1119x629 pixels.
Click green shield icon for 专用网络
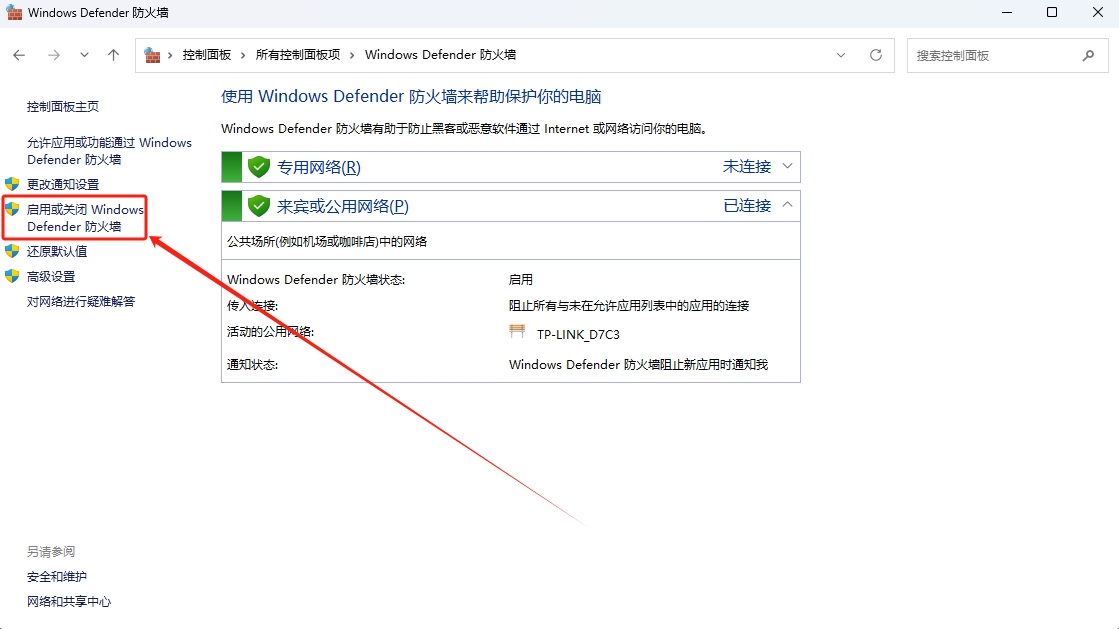(258, 167)
